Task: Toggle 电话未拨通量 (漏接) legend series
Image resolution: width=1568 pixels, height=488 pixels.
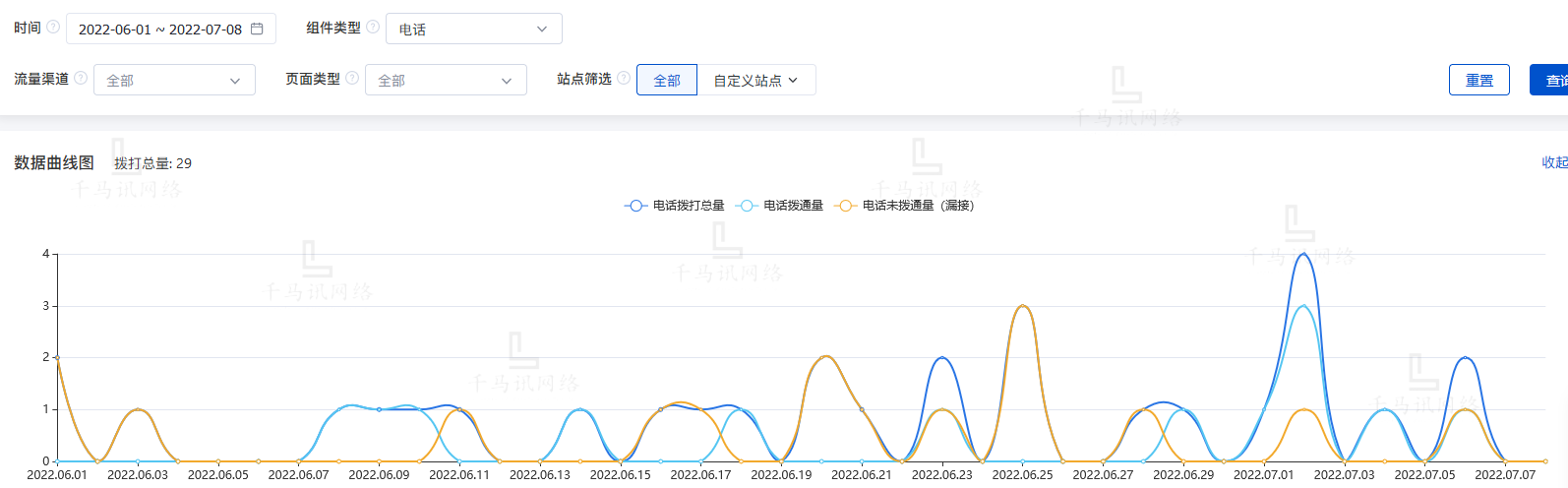Action: click(x=905, y=206)
